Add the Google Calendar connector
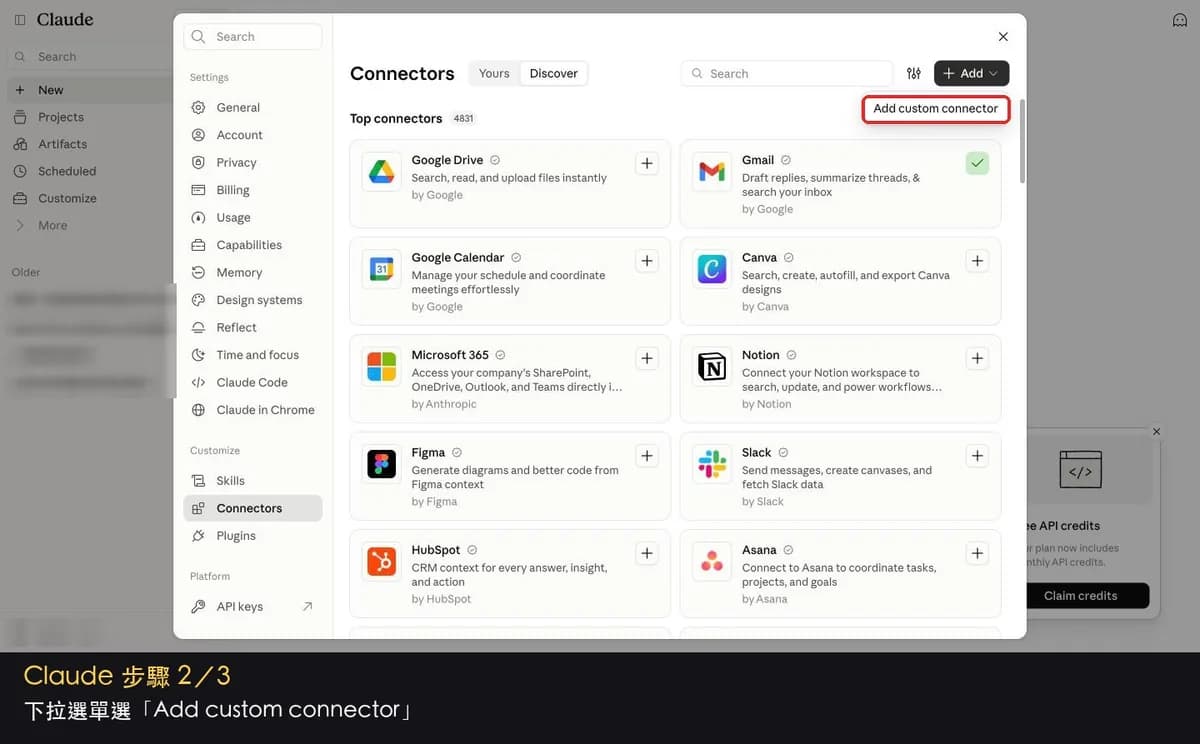This screenshot has height=744, width=1200. tap(647, 261)
